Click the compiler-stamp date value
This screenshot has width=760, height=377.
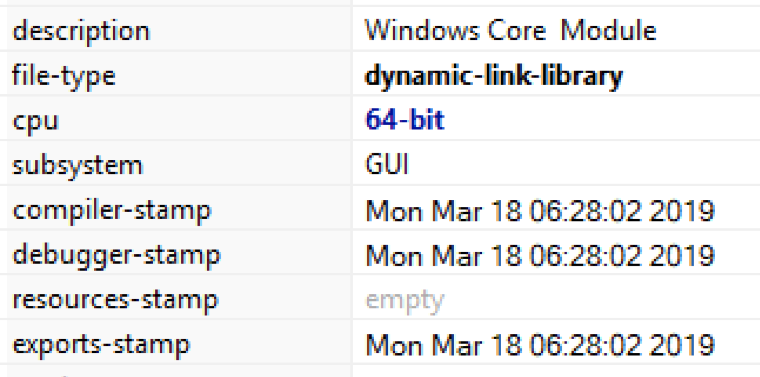[x=540, y=210]
